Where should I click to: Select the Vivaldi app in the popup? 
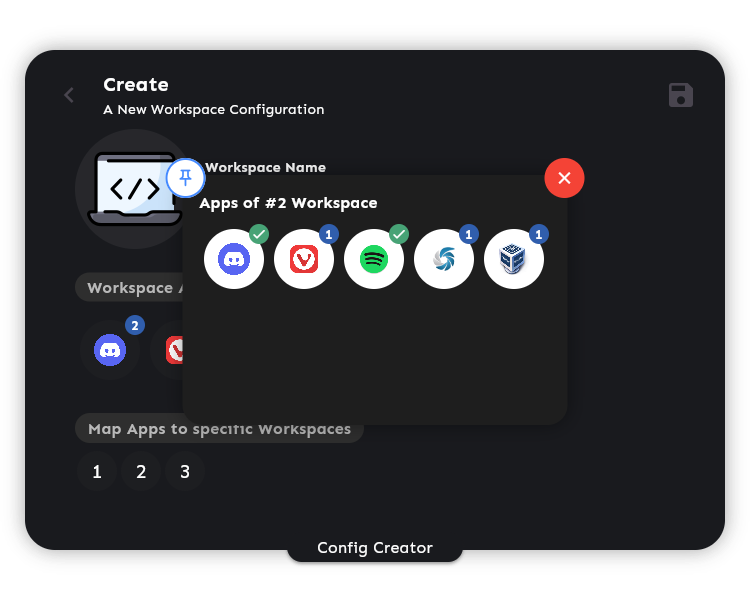[x=304, y=259]
